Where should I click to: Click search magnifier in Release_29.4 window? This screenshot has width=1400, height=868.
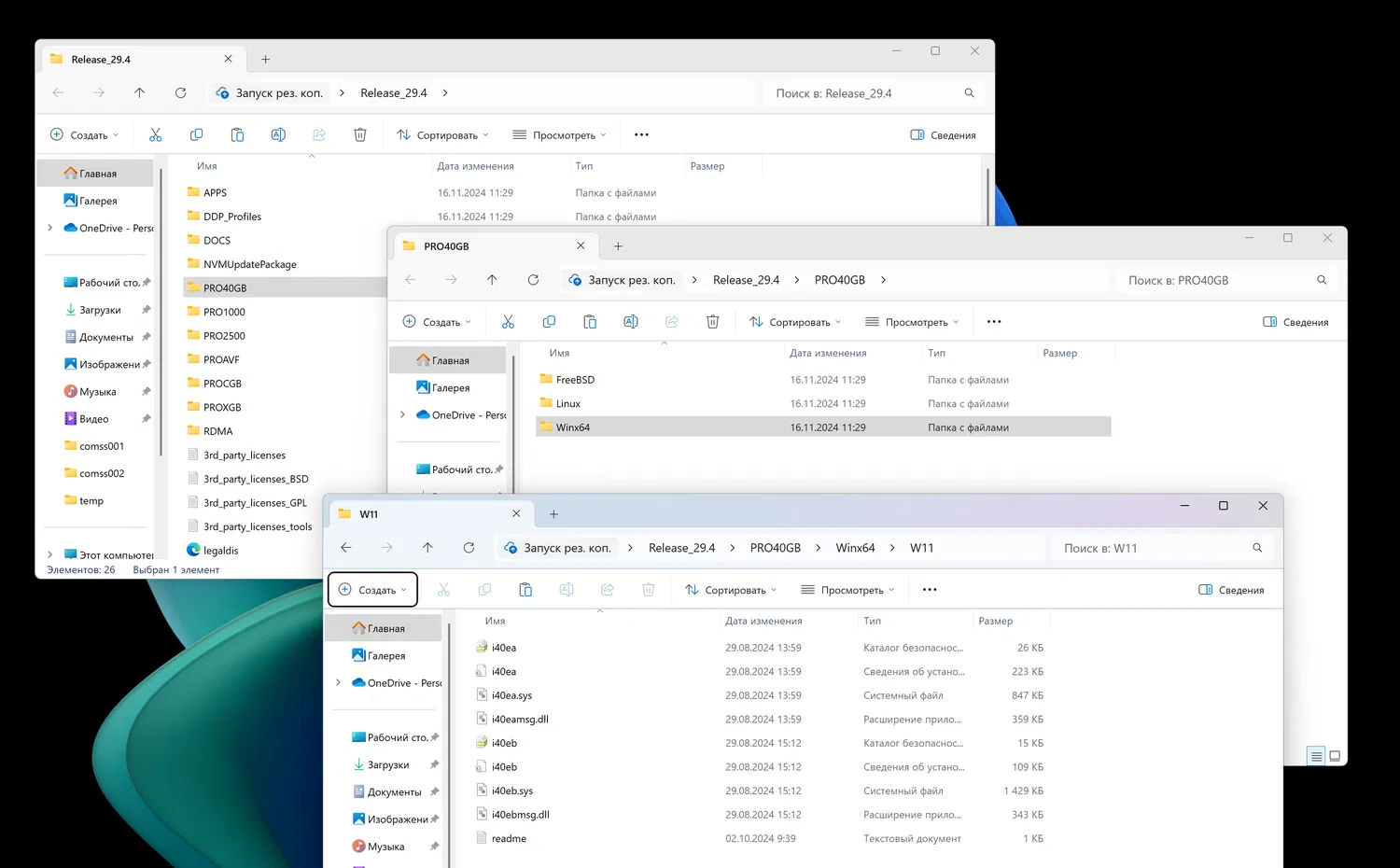coord(969,93)
